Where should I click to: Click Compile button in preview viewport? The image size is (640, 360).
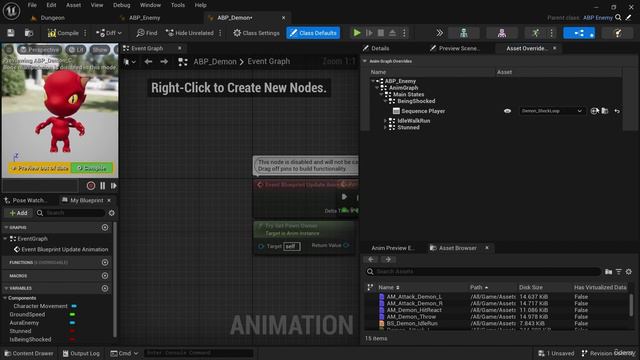pos(92,168)
